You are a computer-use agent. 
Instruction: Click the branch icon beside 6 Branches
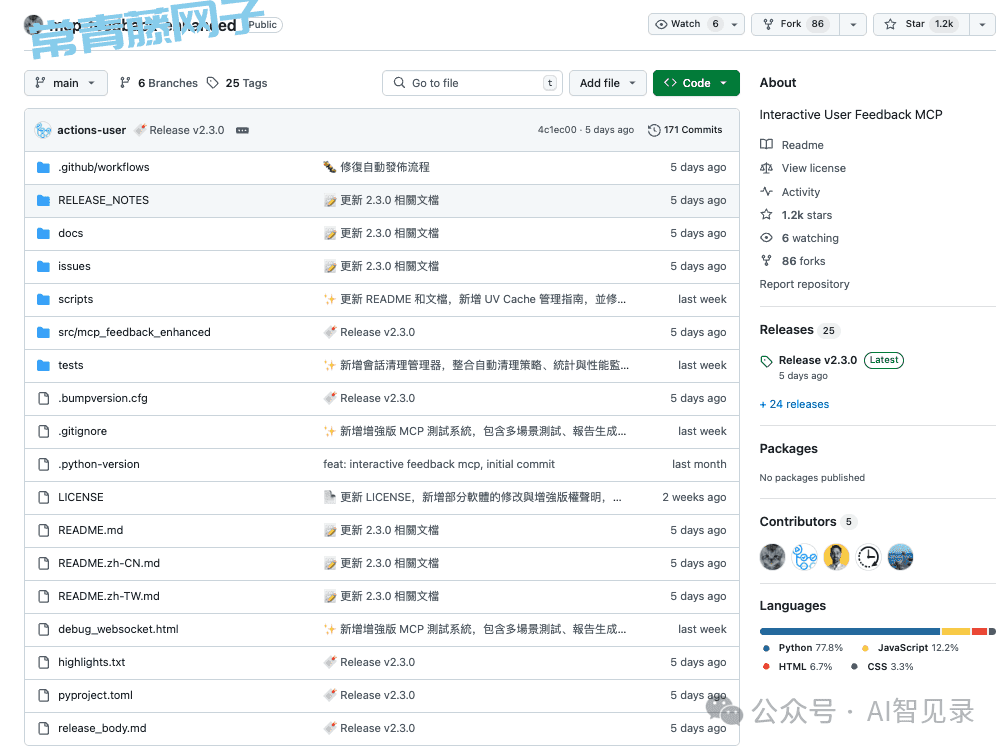[x=125, y=83]
